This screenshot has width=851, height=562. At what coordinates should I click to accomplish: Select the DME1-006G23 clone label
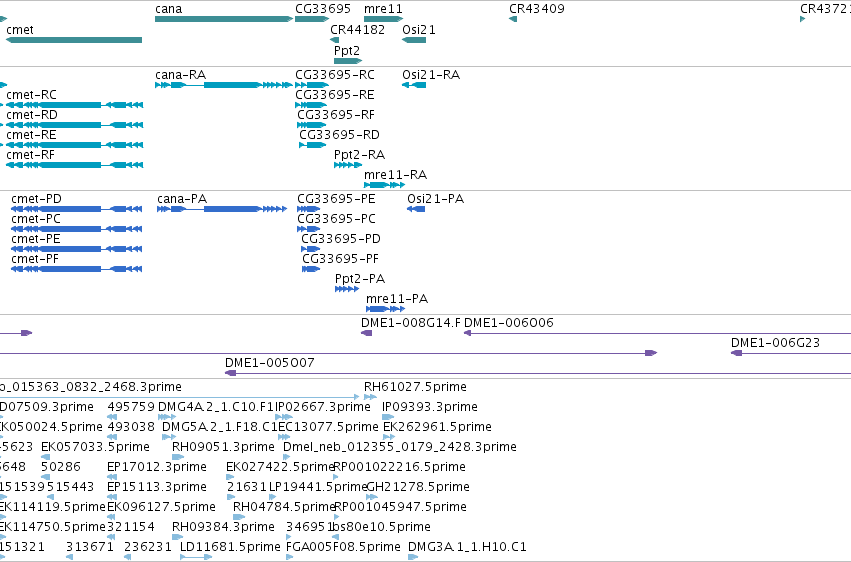(775, 343)
